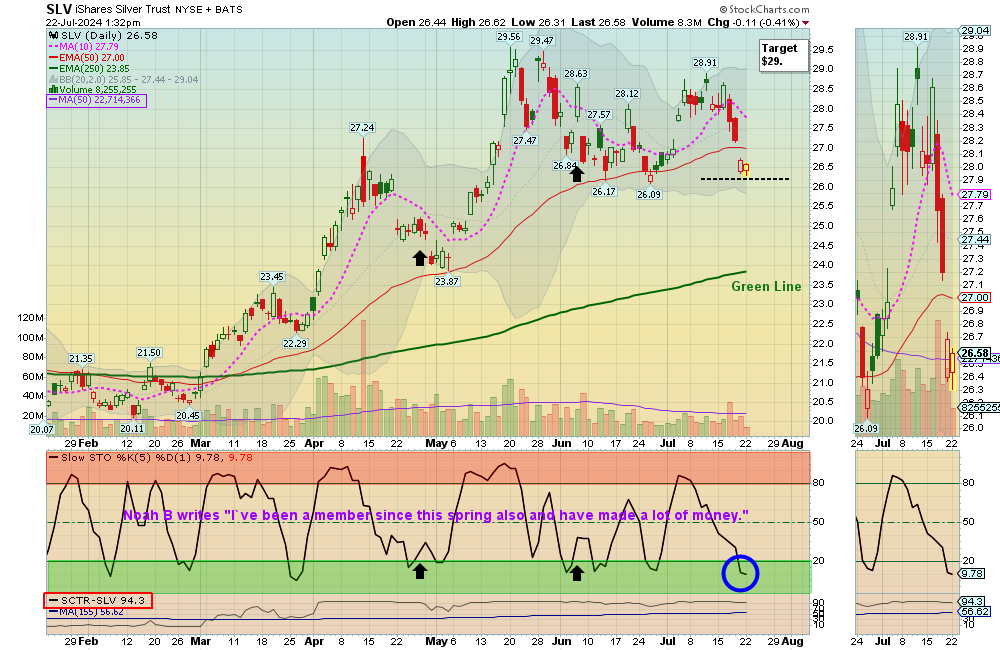The height and width of the screenshot is (650, 1000).
Task: Click the bold "26.58" last-price tag
Action: pyautogui.click(x=975, y=353)
